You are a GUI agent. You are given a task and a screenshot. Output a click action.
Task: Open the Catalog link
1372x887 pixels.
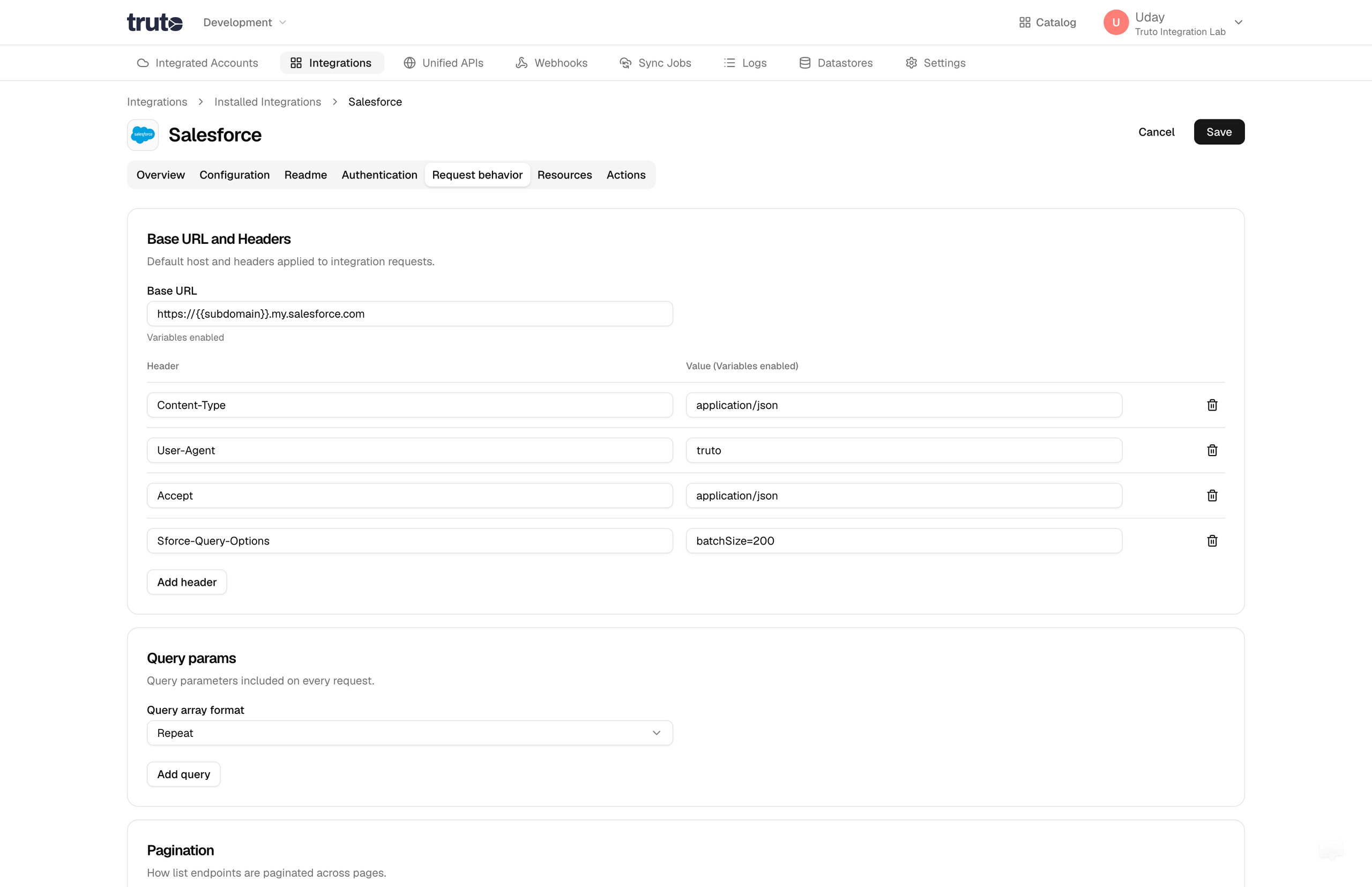tap(1047, 23)
